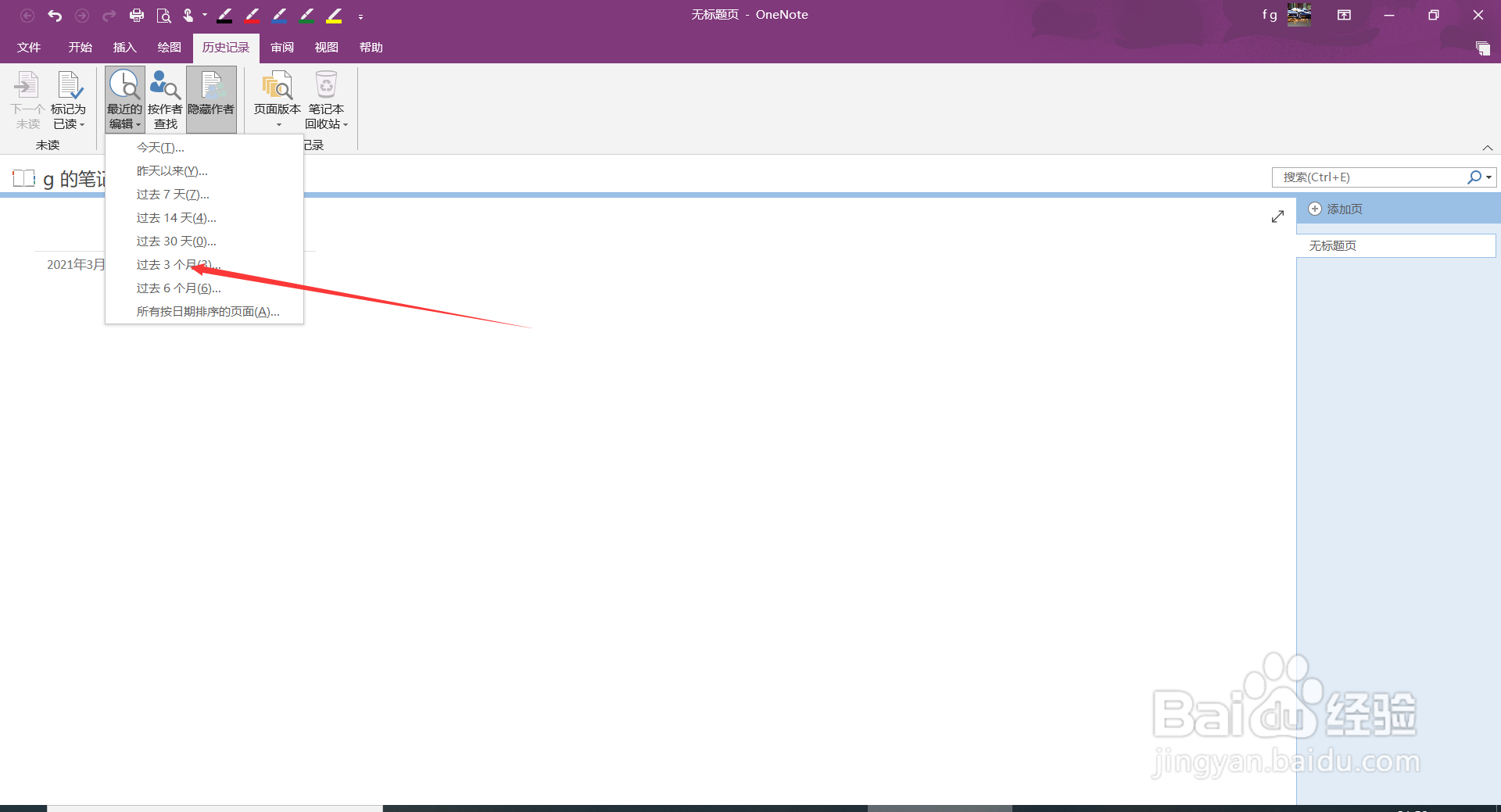Choose 过去 3 个月(3)... menu item
The height and width of the screenshot is (812, 1501).
coord(204,265)
